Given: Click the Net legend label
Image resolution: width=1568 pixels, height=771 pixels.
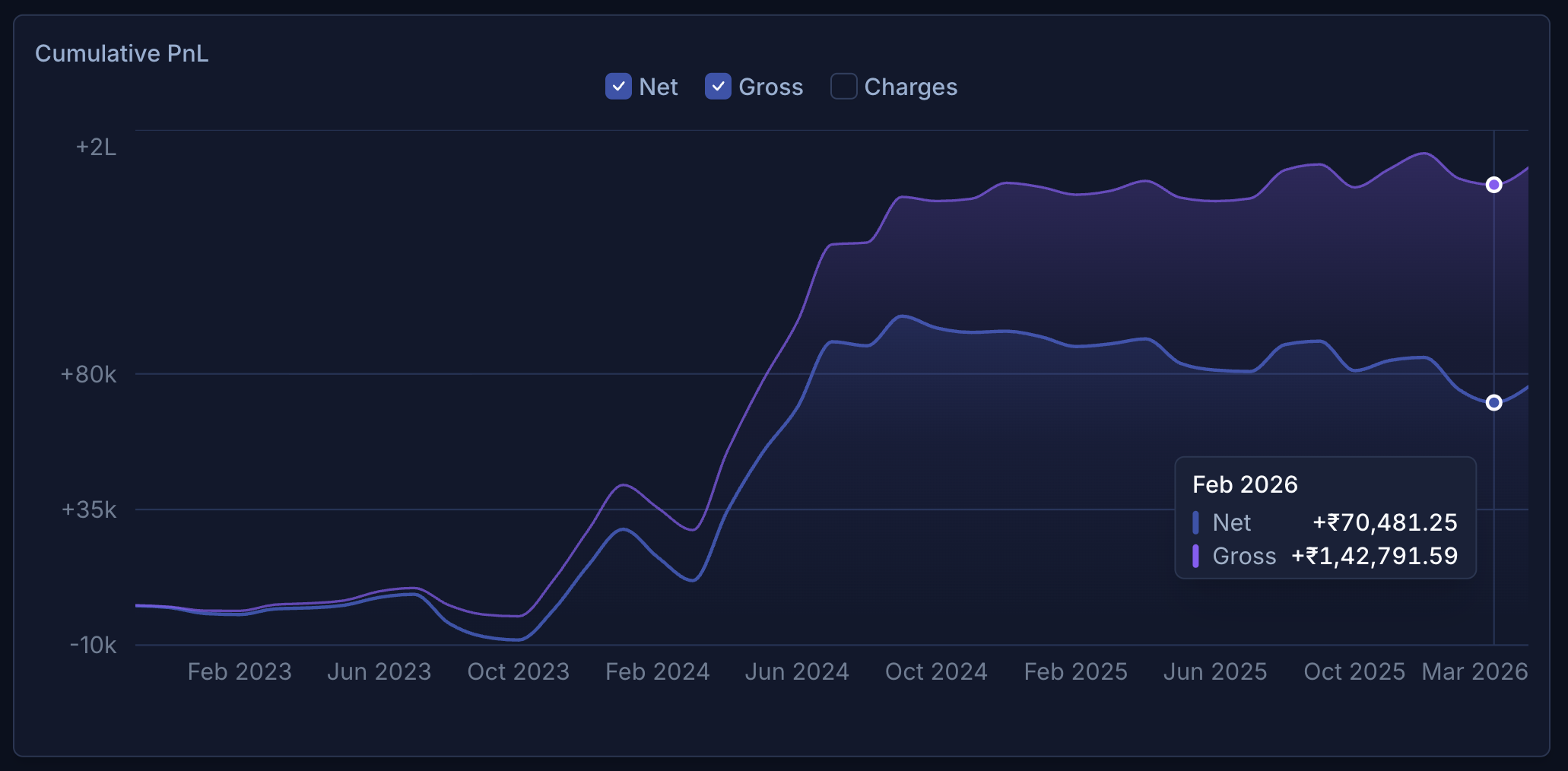Looking at the screenshot, I should 657,87.
